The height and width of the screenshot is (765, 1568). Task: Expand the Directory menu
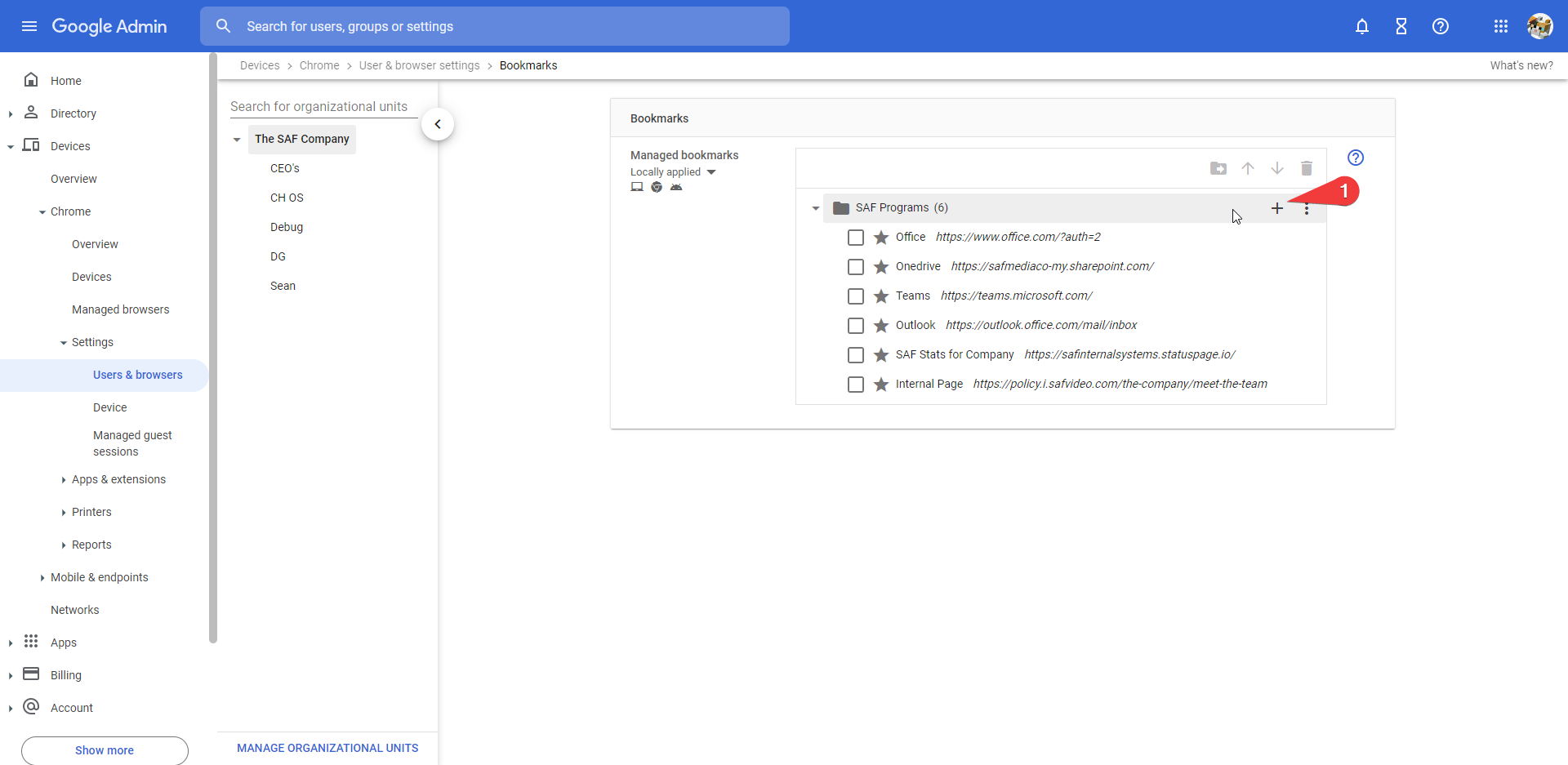(10, 114)
